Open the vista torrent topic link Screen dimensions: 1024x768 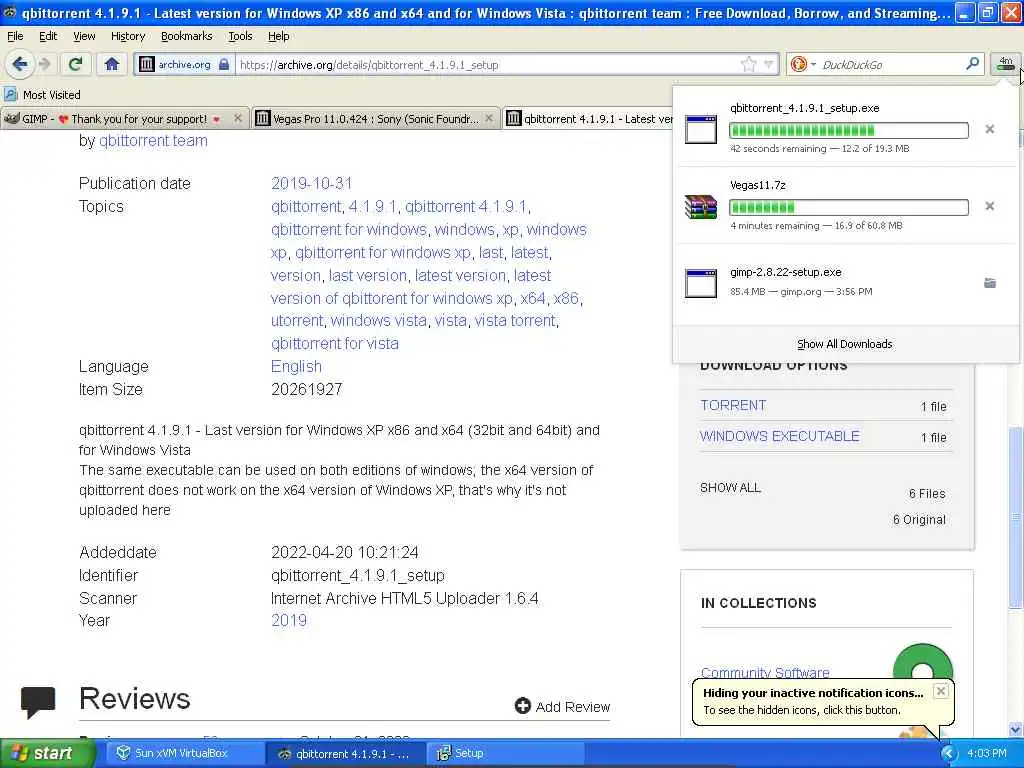click(515, 321)
